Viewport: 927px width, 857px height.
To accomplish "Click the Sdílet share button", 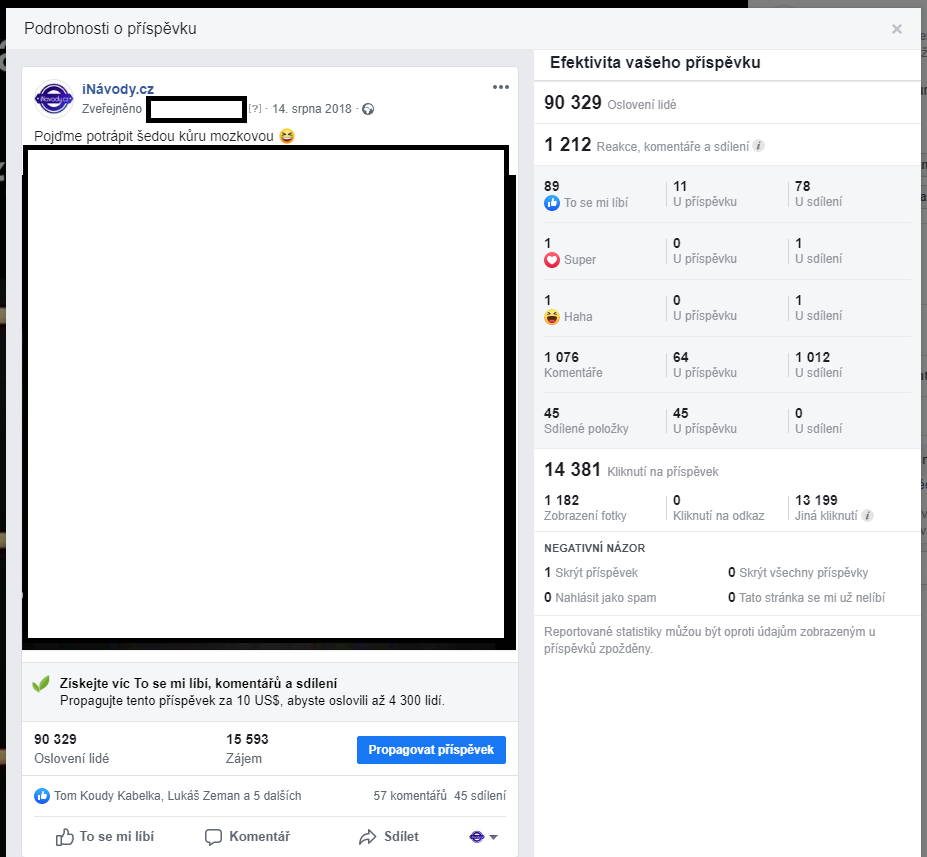I will pos(388,836).
